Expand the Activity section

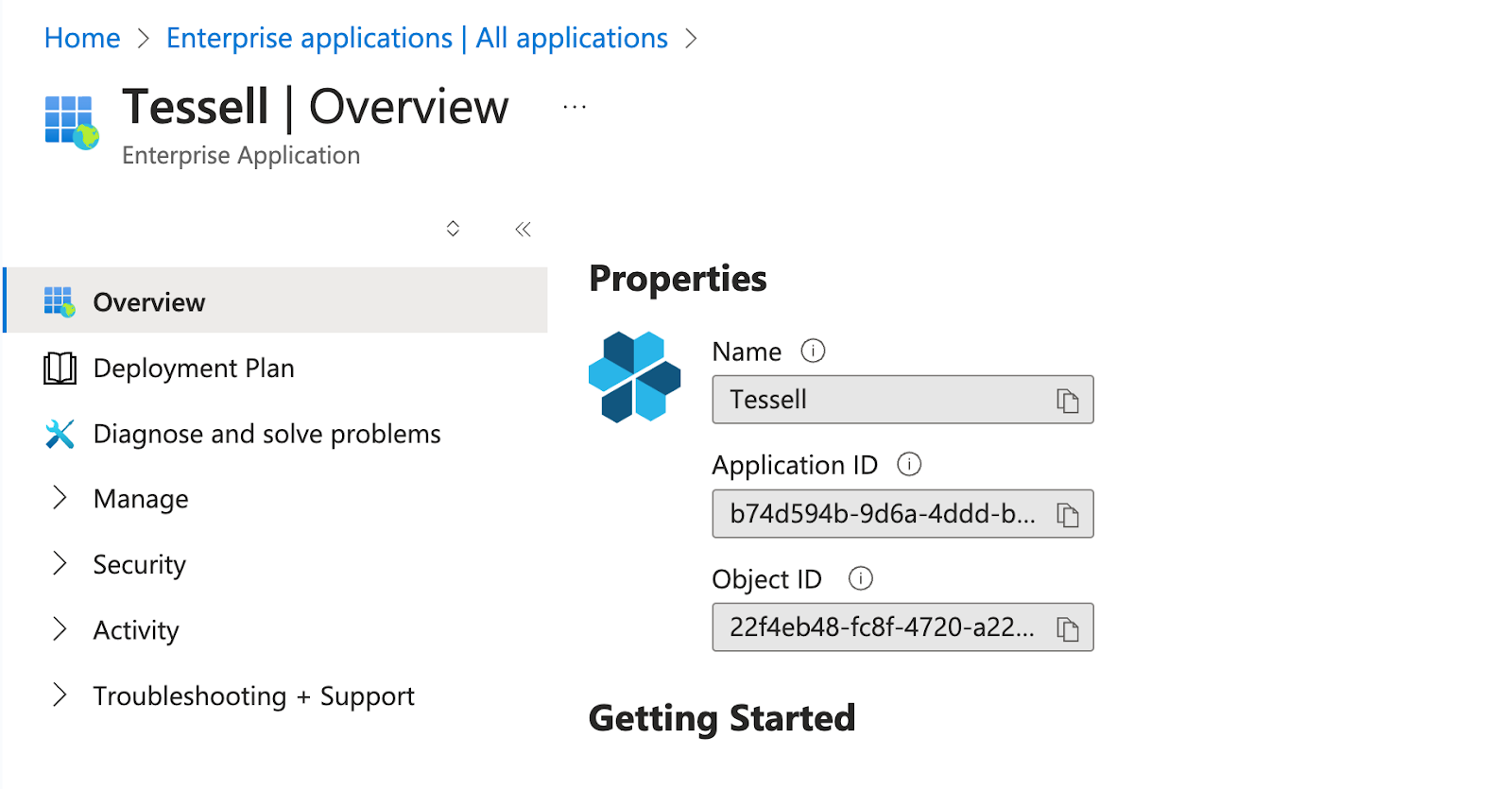point(135,630)
